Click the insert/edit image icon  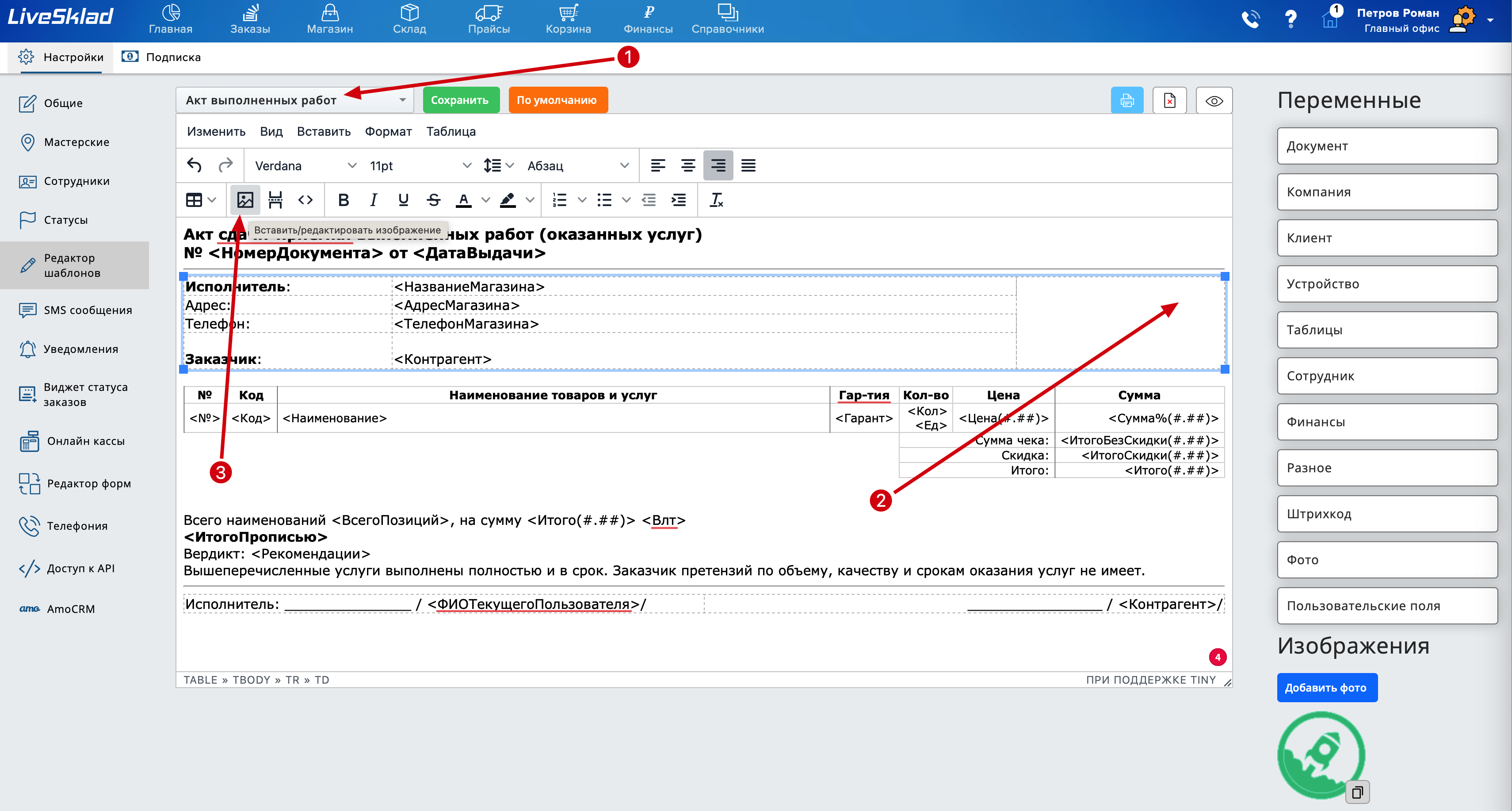[x=245, y=200]
